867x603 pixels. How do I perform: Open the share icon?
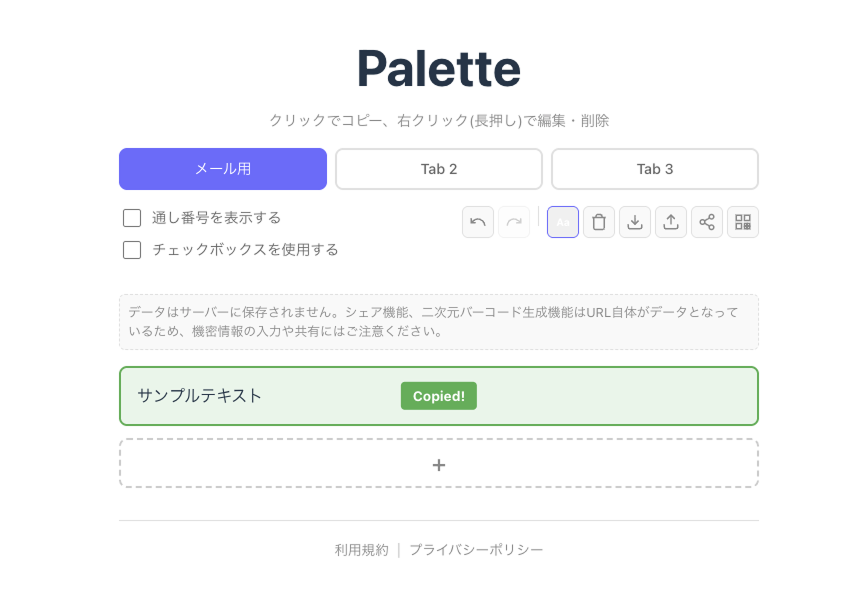tap(706, 222)
